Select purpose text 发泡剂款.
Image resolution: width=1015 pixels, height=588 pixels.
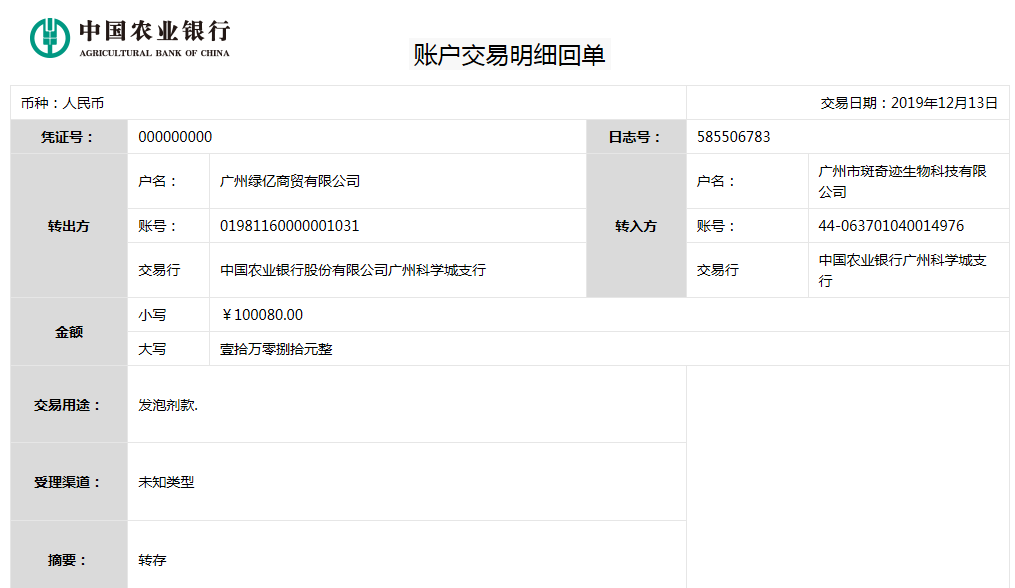point(168,405)
